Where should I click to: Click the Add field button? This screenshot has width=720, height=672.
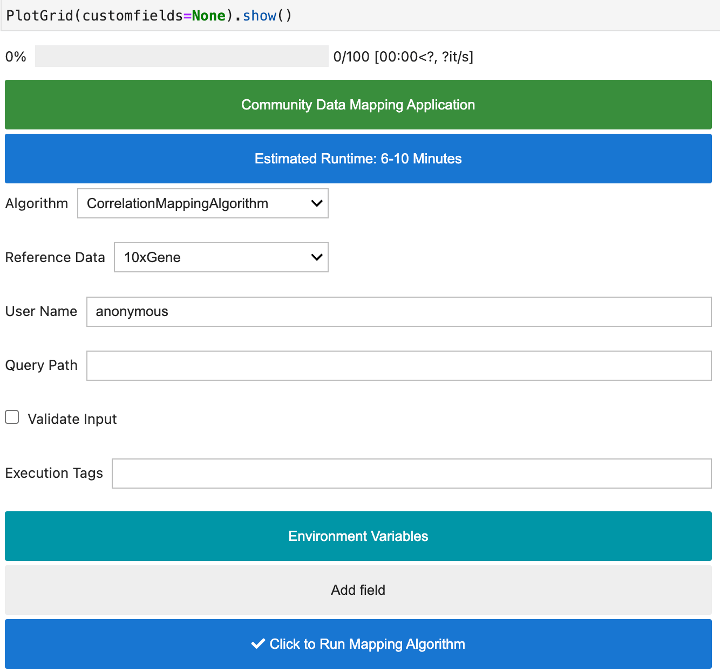(x=358, y=590)
